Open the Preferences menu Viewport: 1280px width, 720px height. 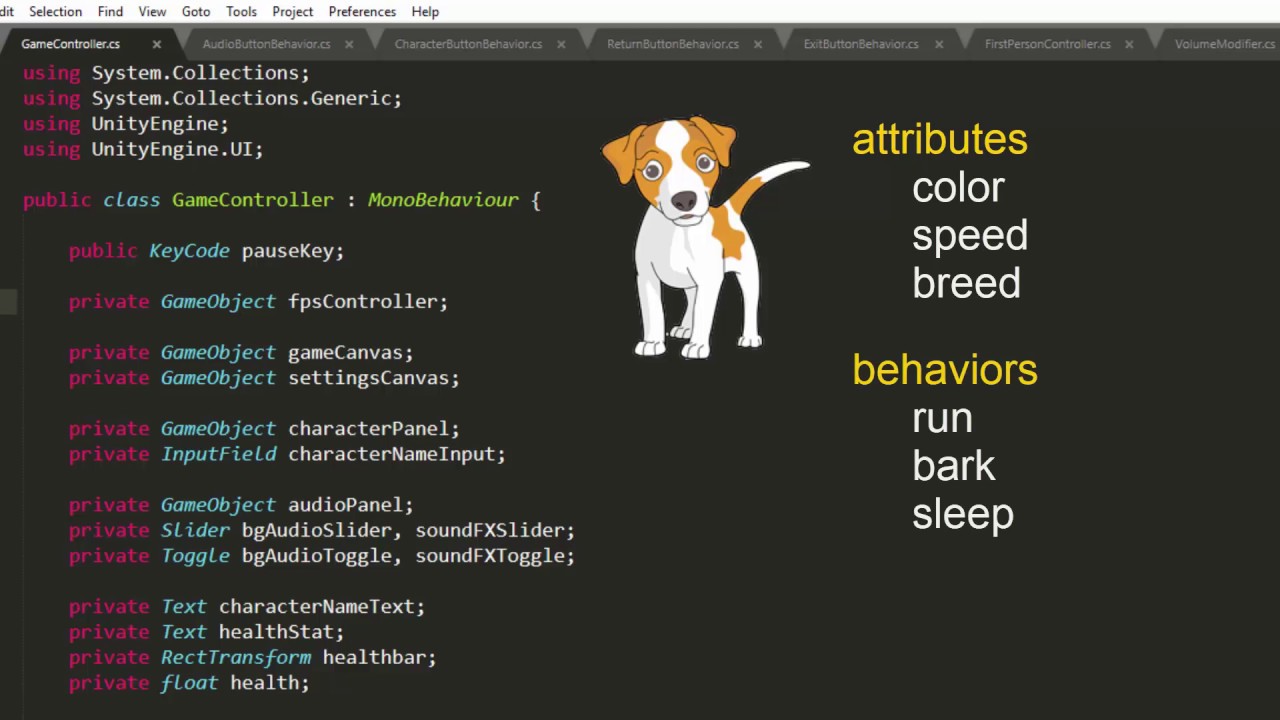click(362, 11)
